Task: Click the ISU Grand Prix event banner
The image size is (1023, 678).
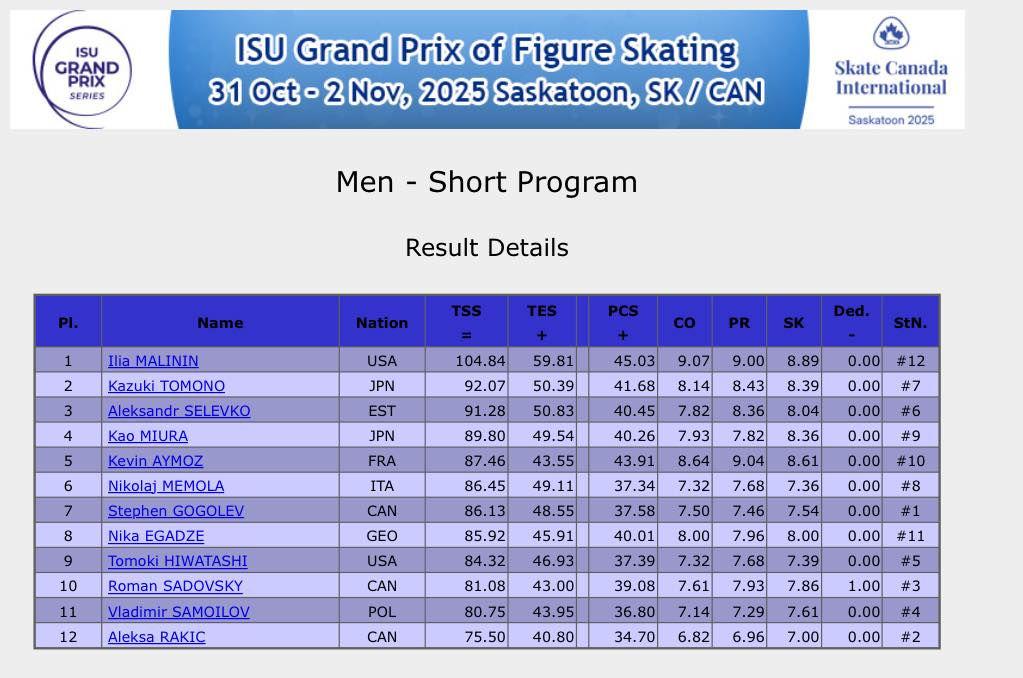Action: coord(486,70)
